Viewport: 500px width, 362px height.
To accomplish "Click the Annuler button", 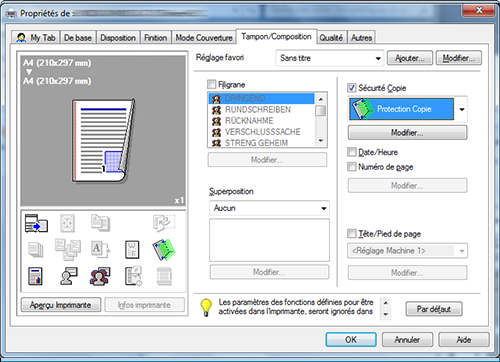I will pos(407,340).
